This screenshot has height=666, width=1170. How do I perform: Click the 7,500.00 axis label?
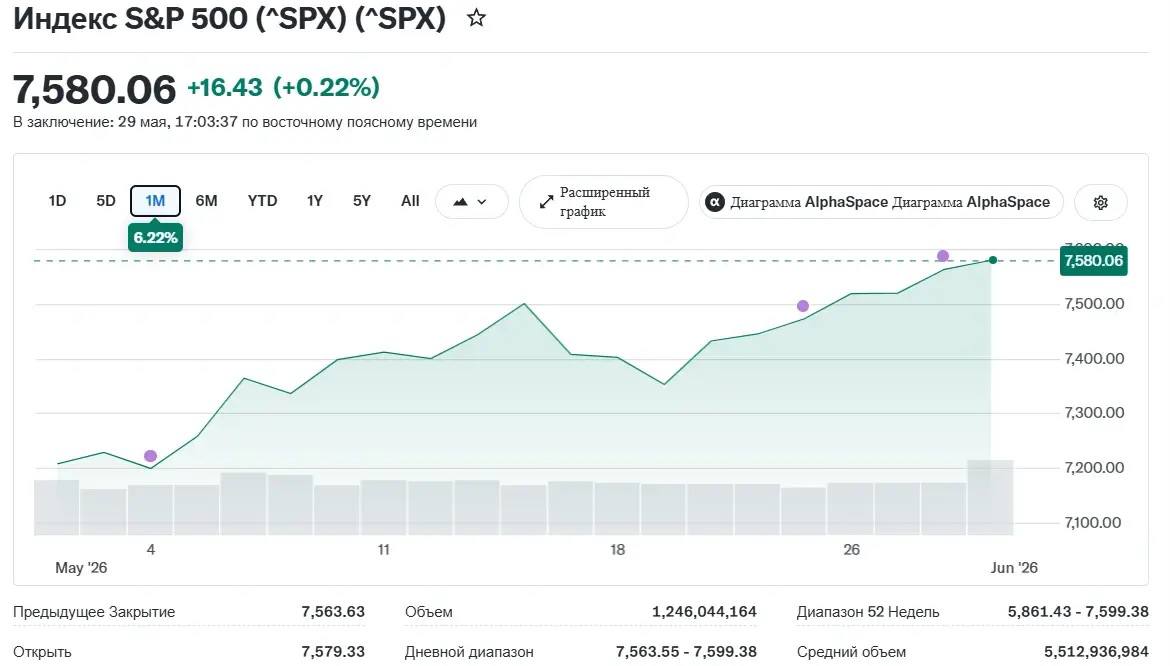[1094, 304]
